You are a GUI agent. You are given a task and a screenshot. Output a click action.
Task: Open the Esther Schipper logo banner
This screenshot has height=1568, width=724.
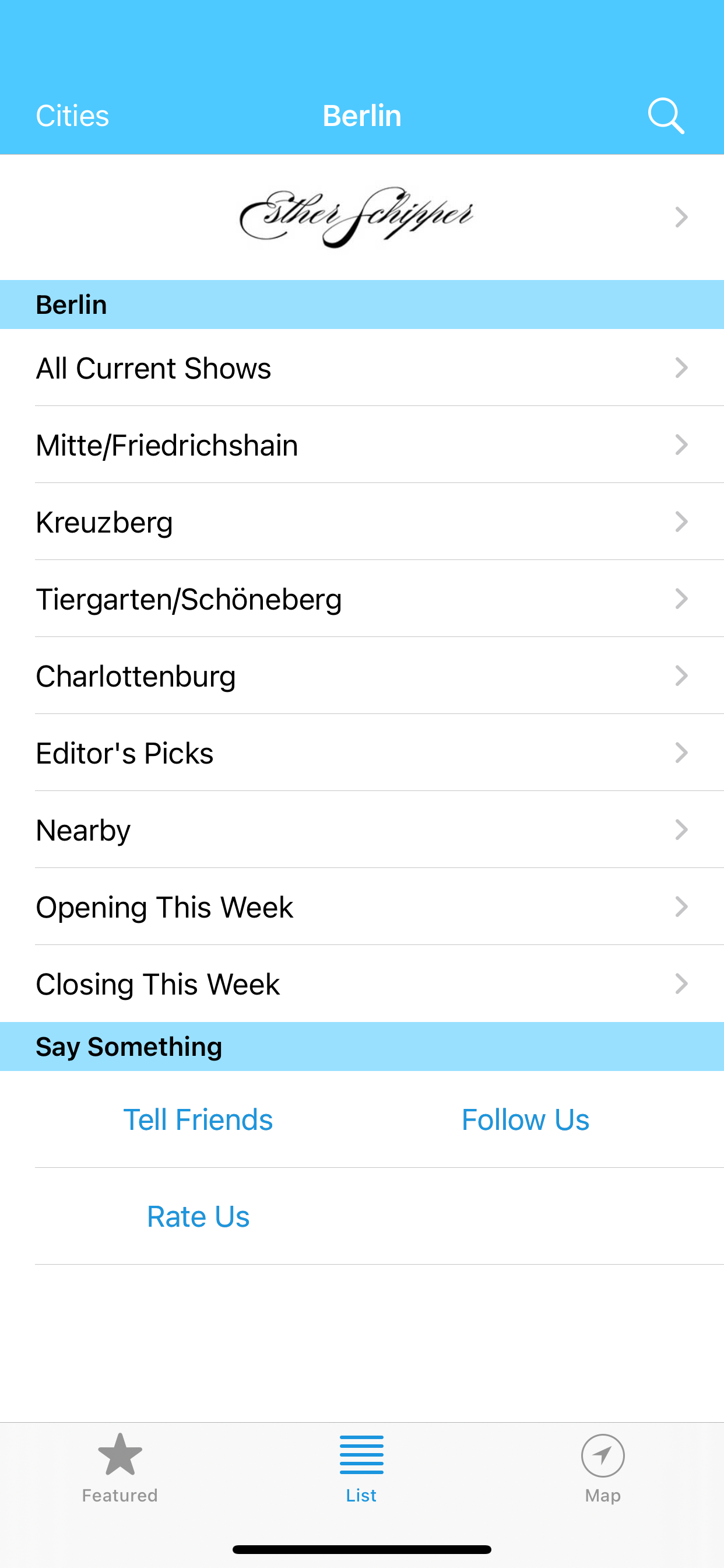pos(357,218)
